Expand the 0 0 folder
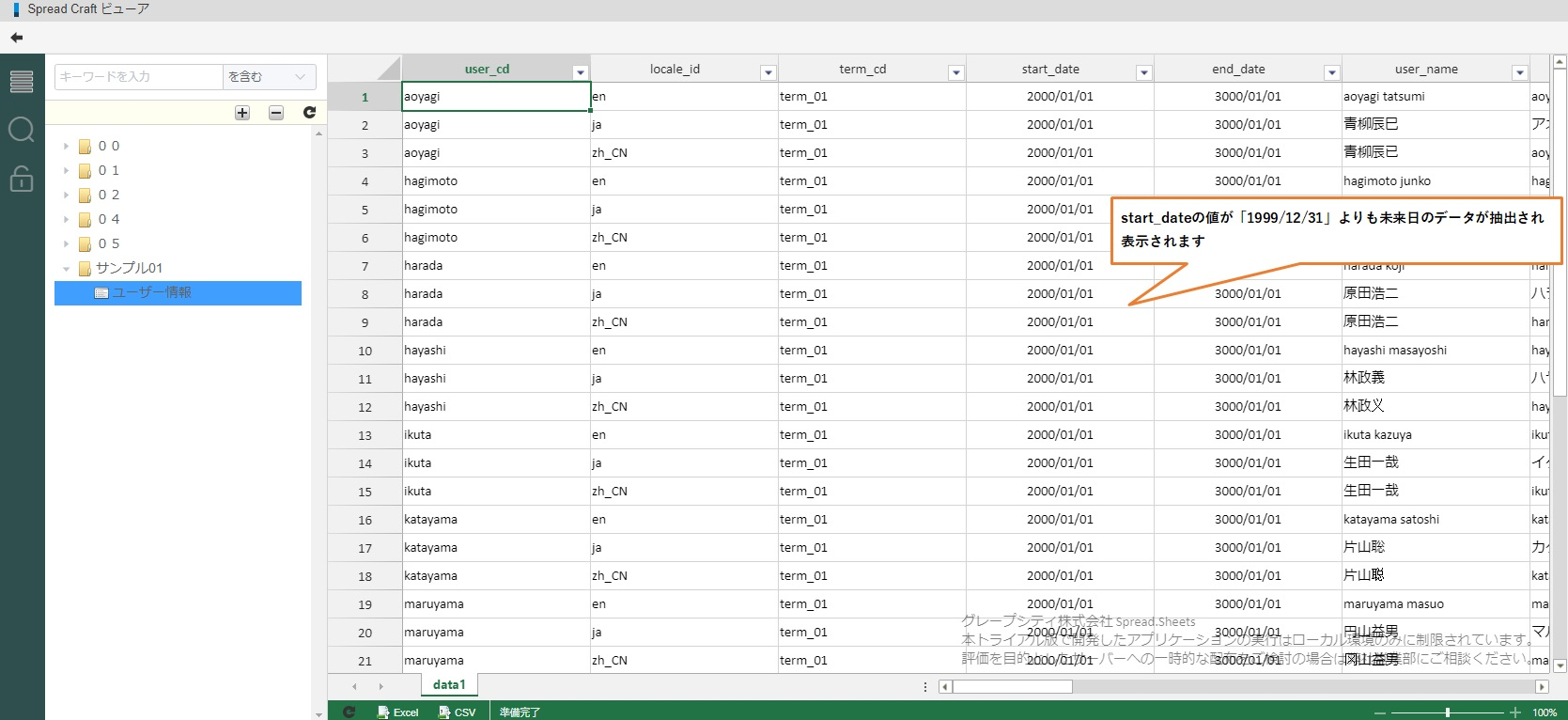This screenshot has height=720, width=1568. pyautogui.click(x=66, y=147)
